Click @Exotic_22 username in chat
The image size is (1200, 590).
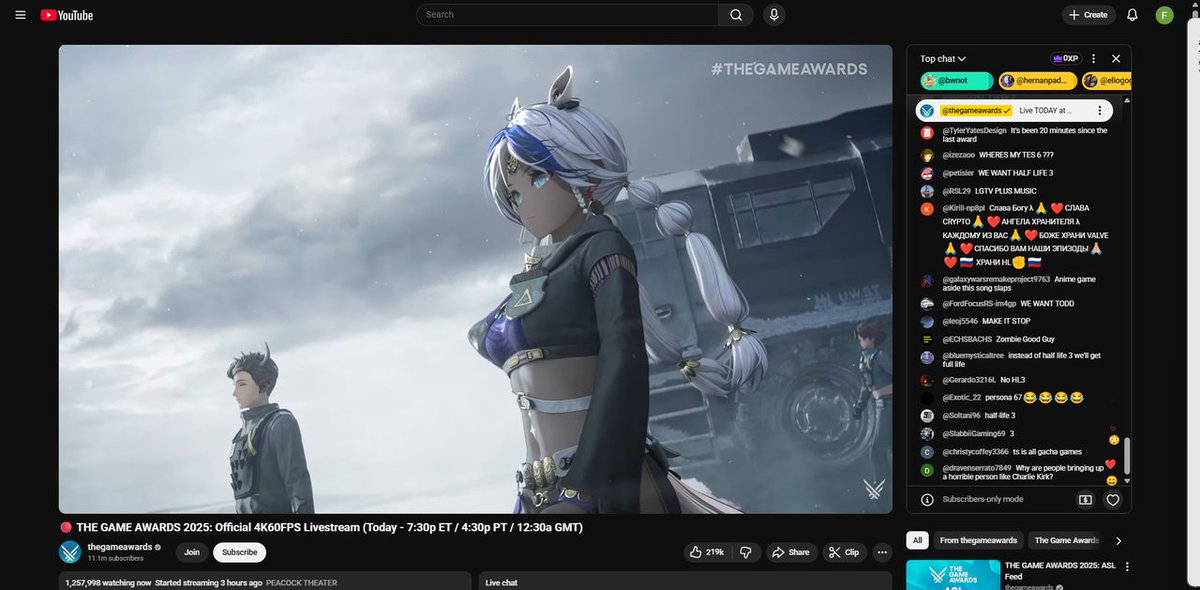[x=961, y=398]
